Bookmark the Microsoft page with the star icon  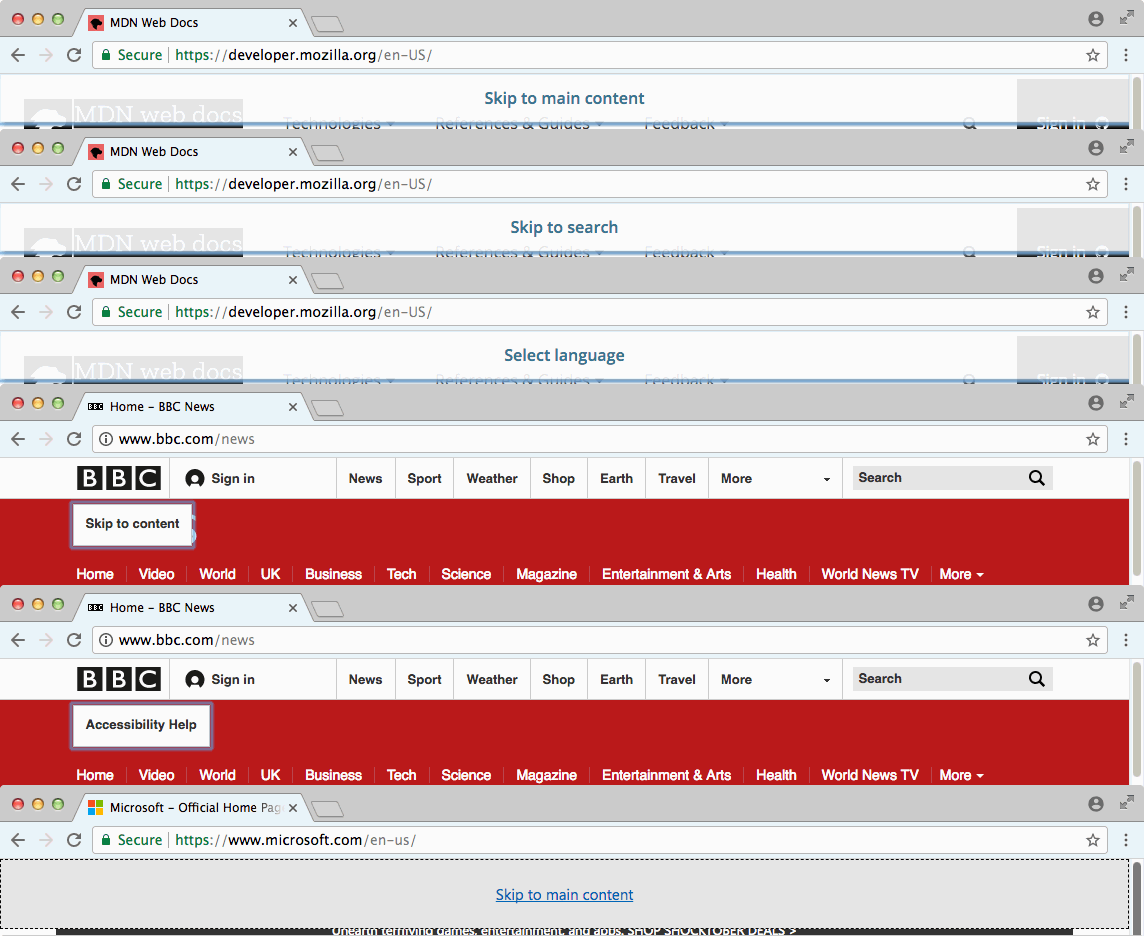[x=1092, y=840]
